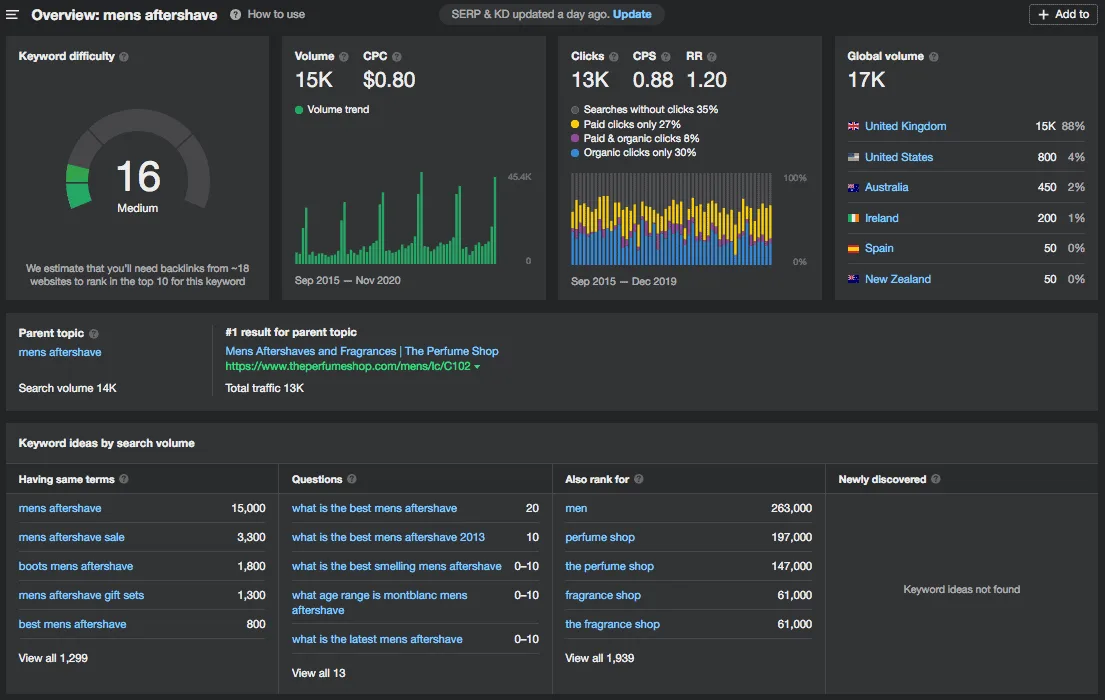Click the Having same terms info icon

(x=124, y=479)
